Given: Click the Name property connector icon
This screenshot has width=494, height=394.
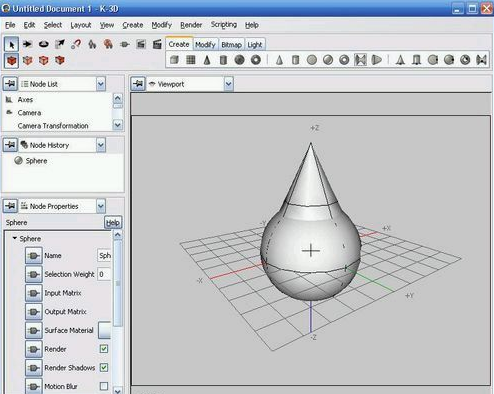Looking at the screenshot, I should [x=34, y=256].
